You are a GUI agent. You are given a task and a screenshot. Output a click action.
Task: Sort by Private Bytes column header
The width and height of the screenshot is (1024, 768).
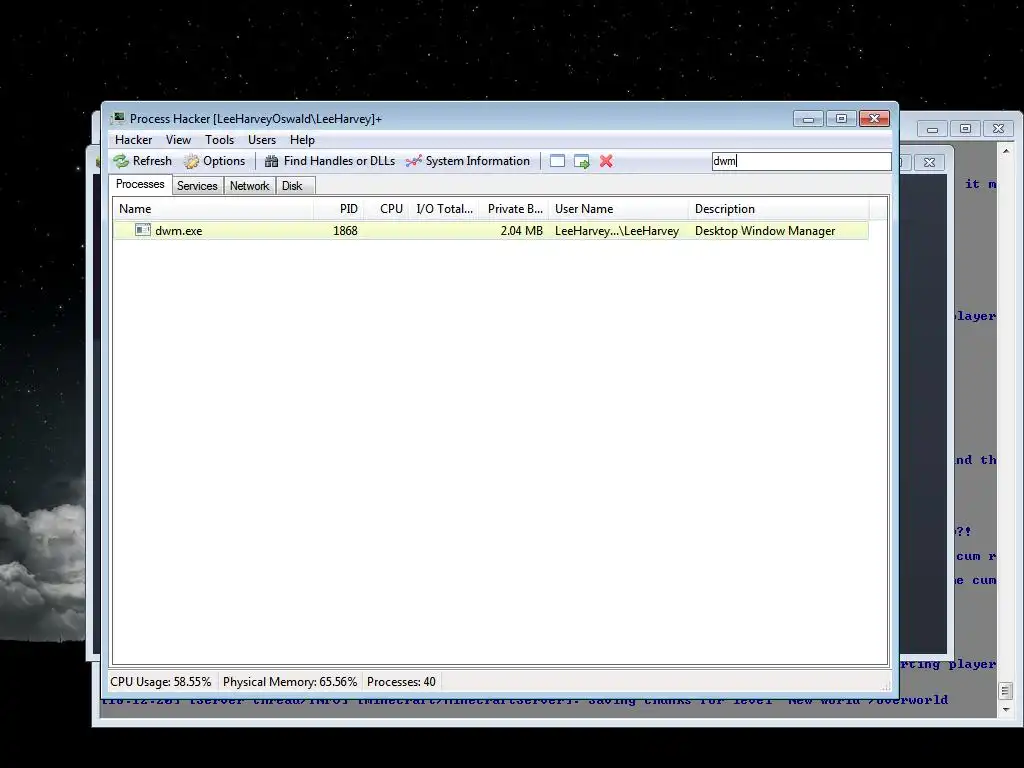(514, 209)
